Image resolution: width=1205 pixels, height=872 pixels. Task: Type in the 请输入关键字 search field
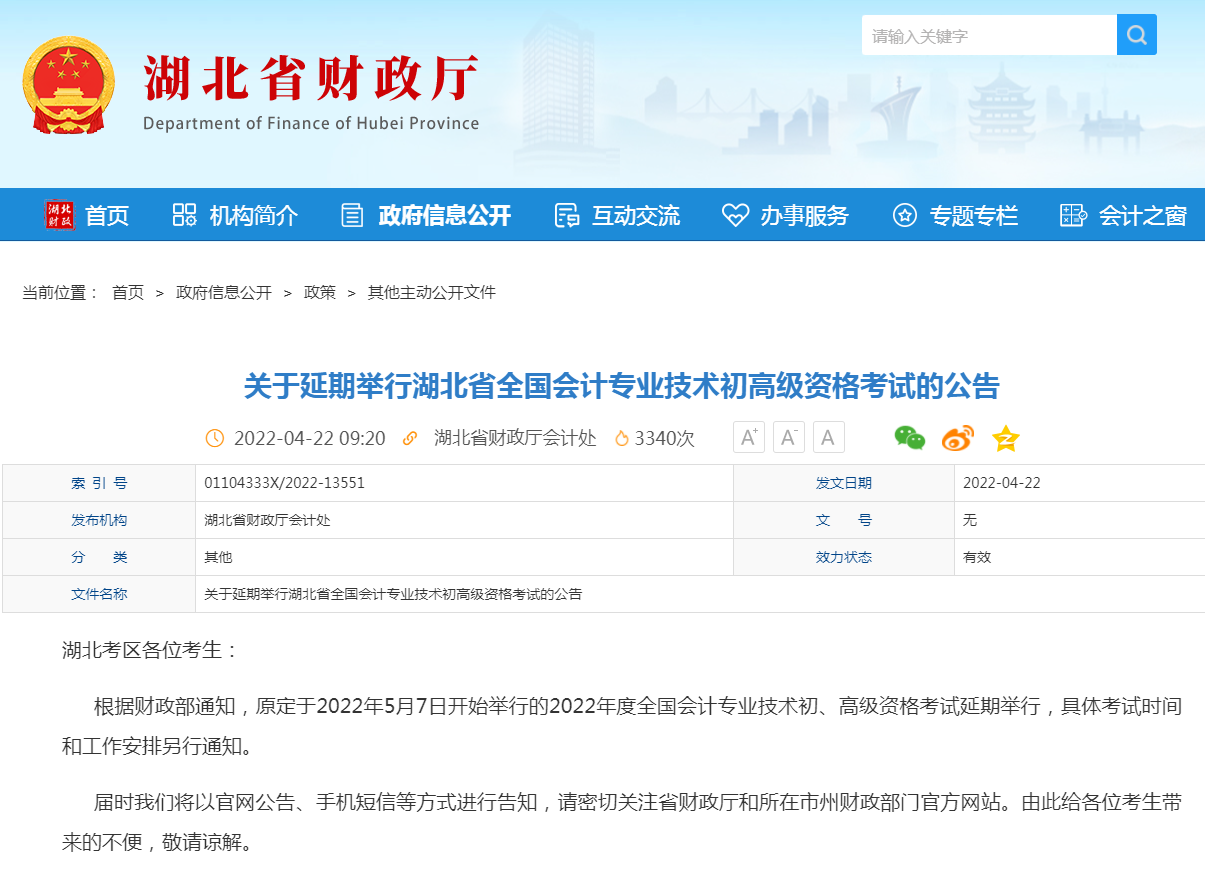pyautogui.click(x=988, y=36)
